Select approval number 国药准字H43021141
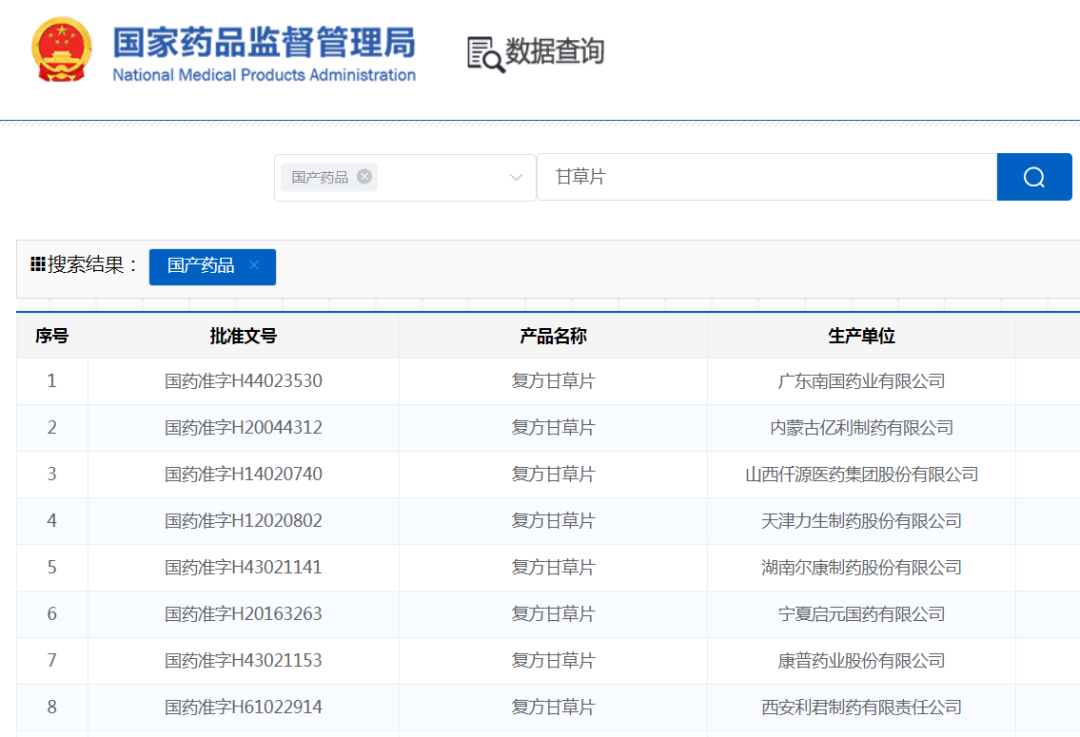This screenshot has width=1080, height=737. (x=243, y=568)
